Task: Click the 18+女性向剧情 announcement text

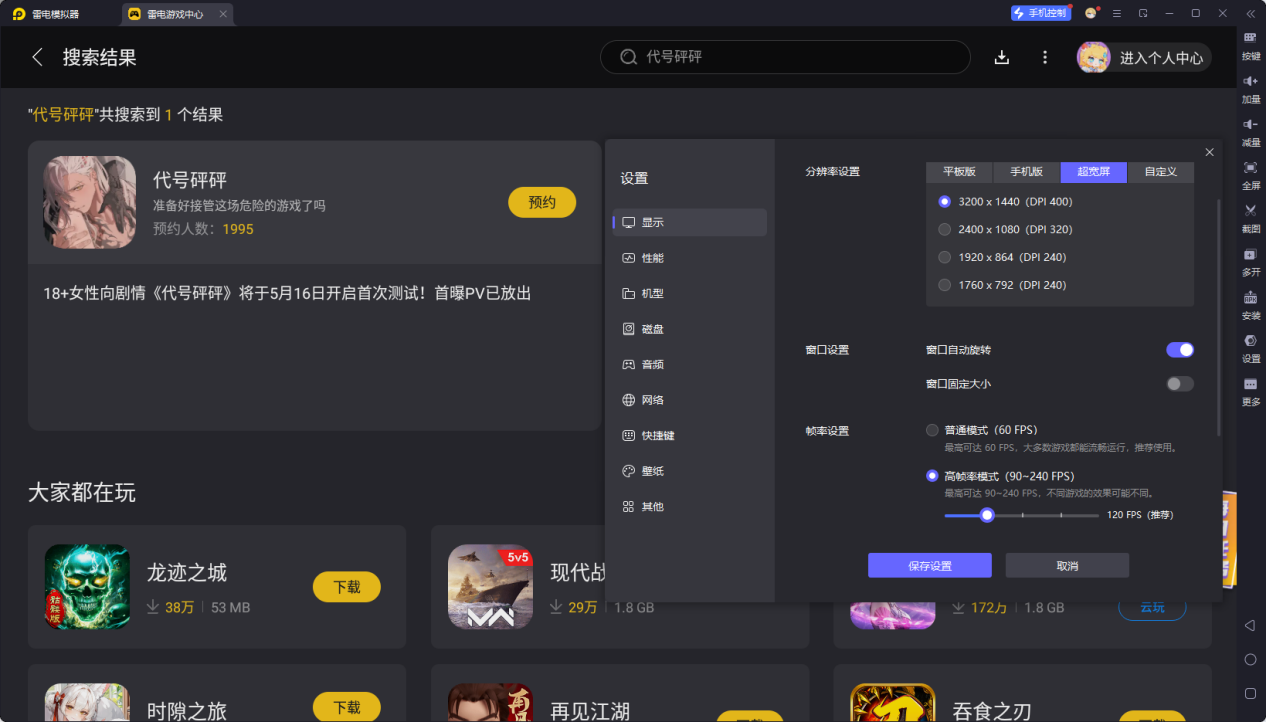Action: pos(287,293)
